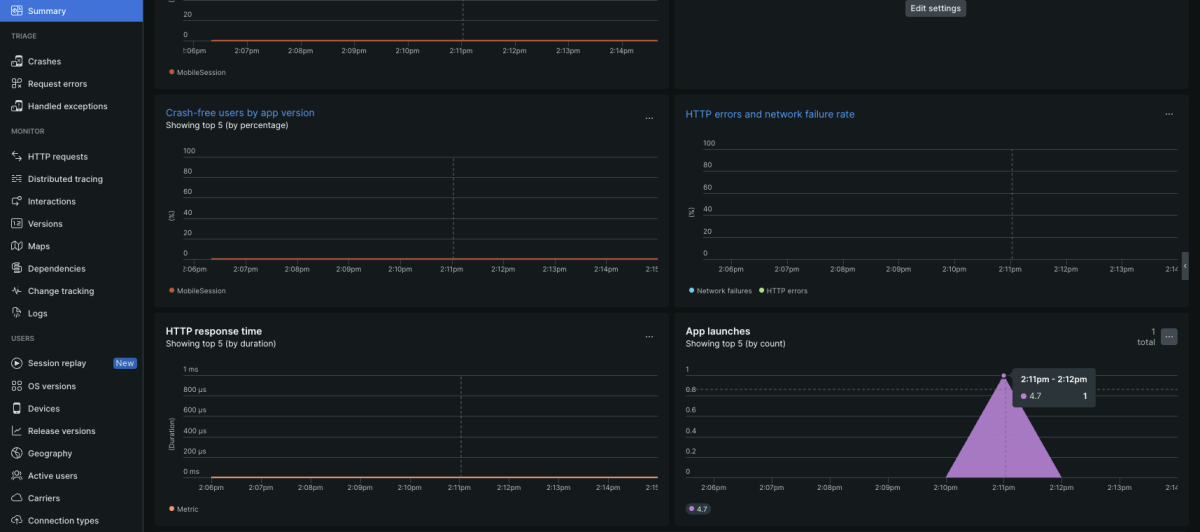Click the Maps icon in sidebar
The width and height of the screenshot is (1200, 532).
pos(17,246)
